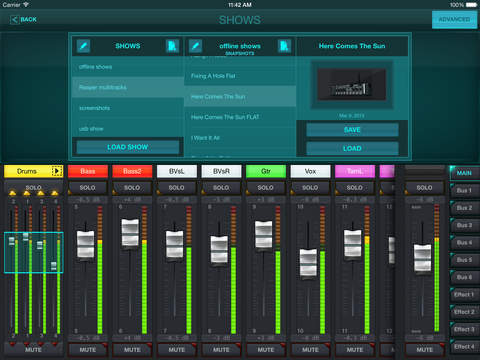The width and height of the screenshot is (480, 360).
Task: Mute the Bass2 channel
Action: coord(132,350)
